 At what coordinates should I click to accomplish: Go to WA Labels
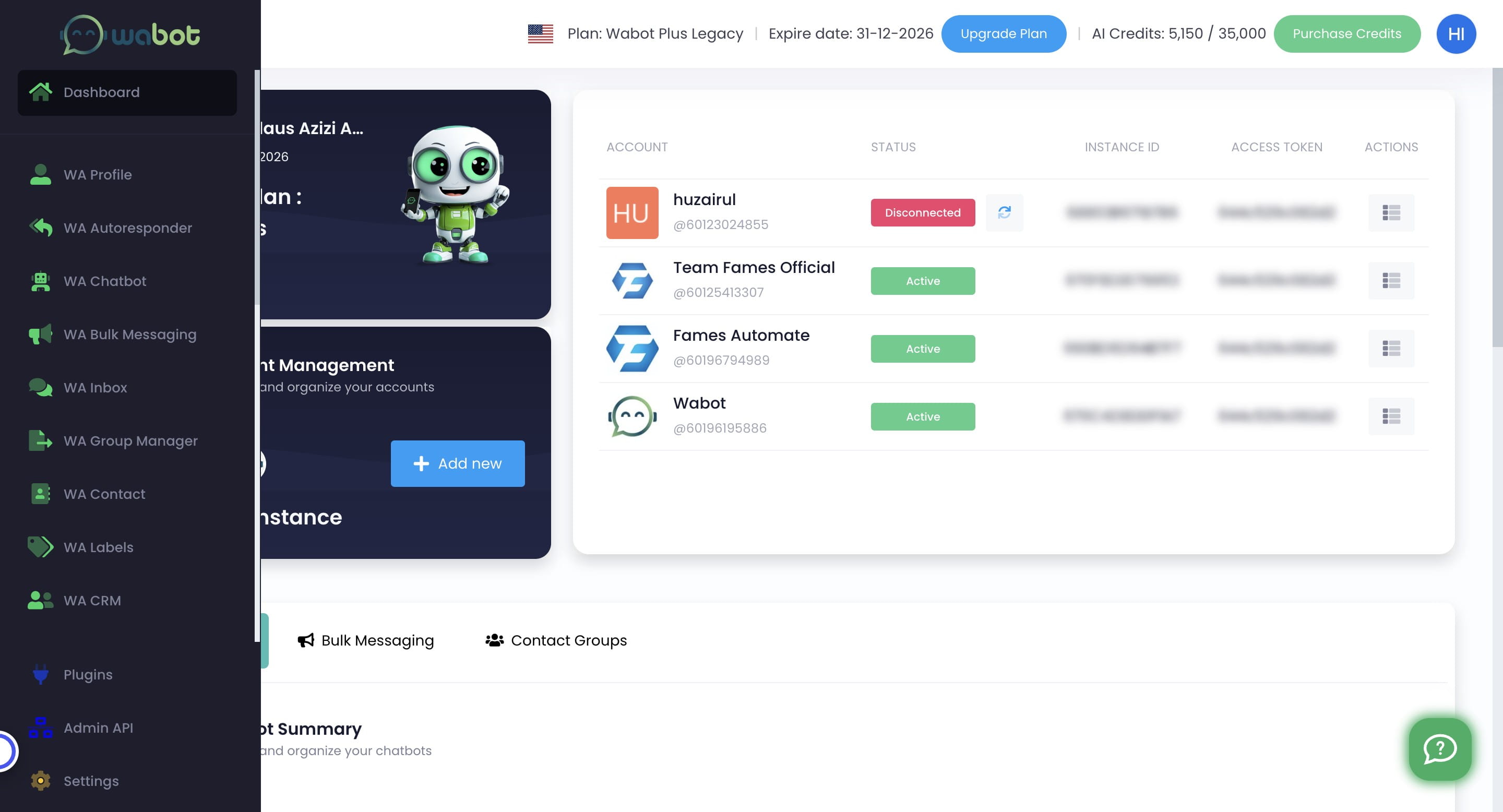(98, 547)
